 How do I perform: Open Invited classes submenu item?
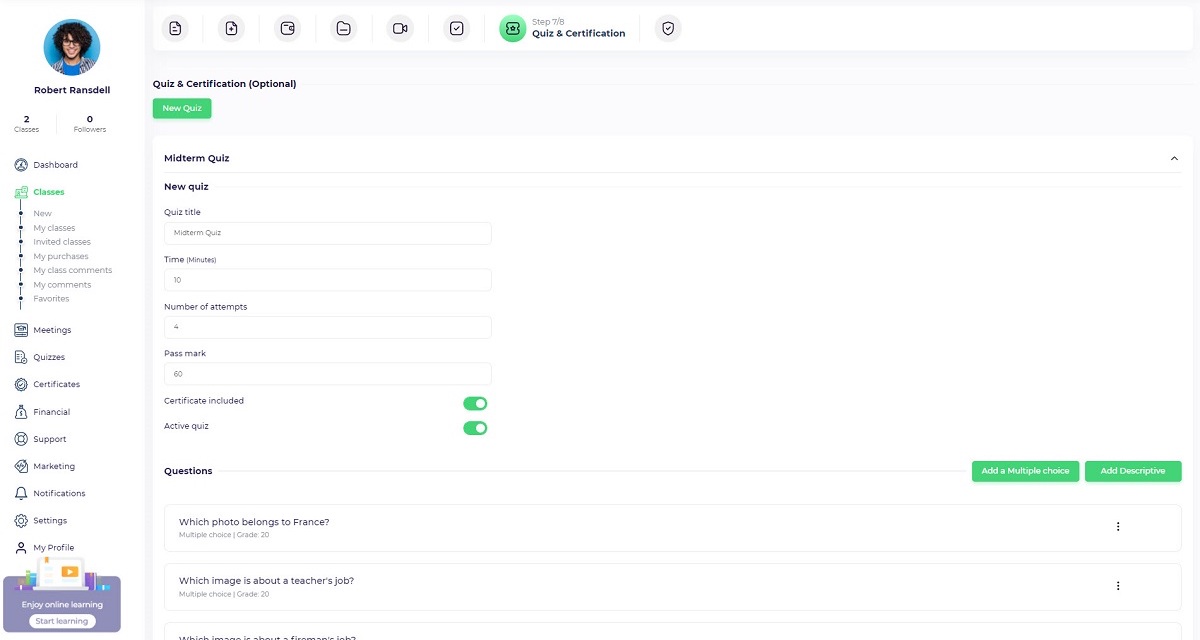[62, 242]
